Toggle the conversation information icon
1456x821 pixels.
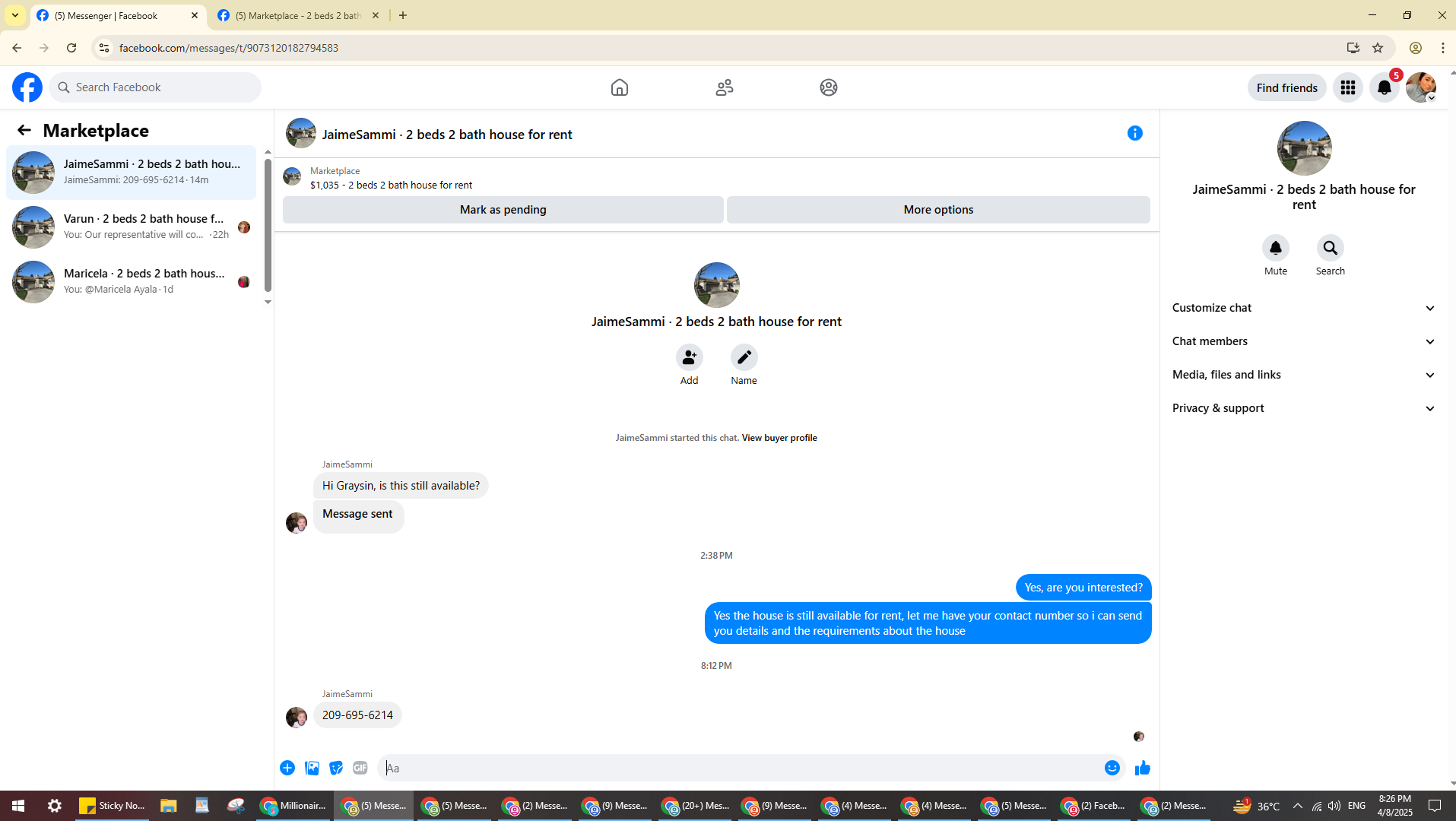[1134, 133]
